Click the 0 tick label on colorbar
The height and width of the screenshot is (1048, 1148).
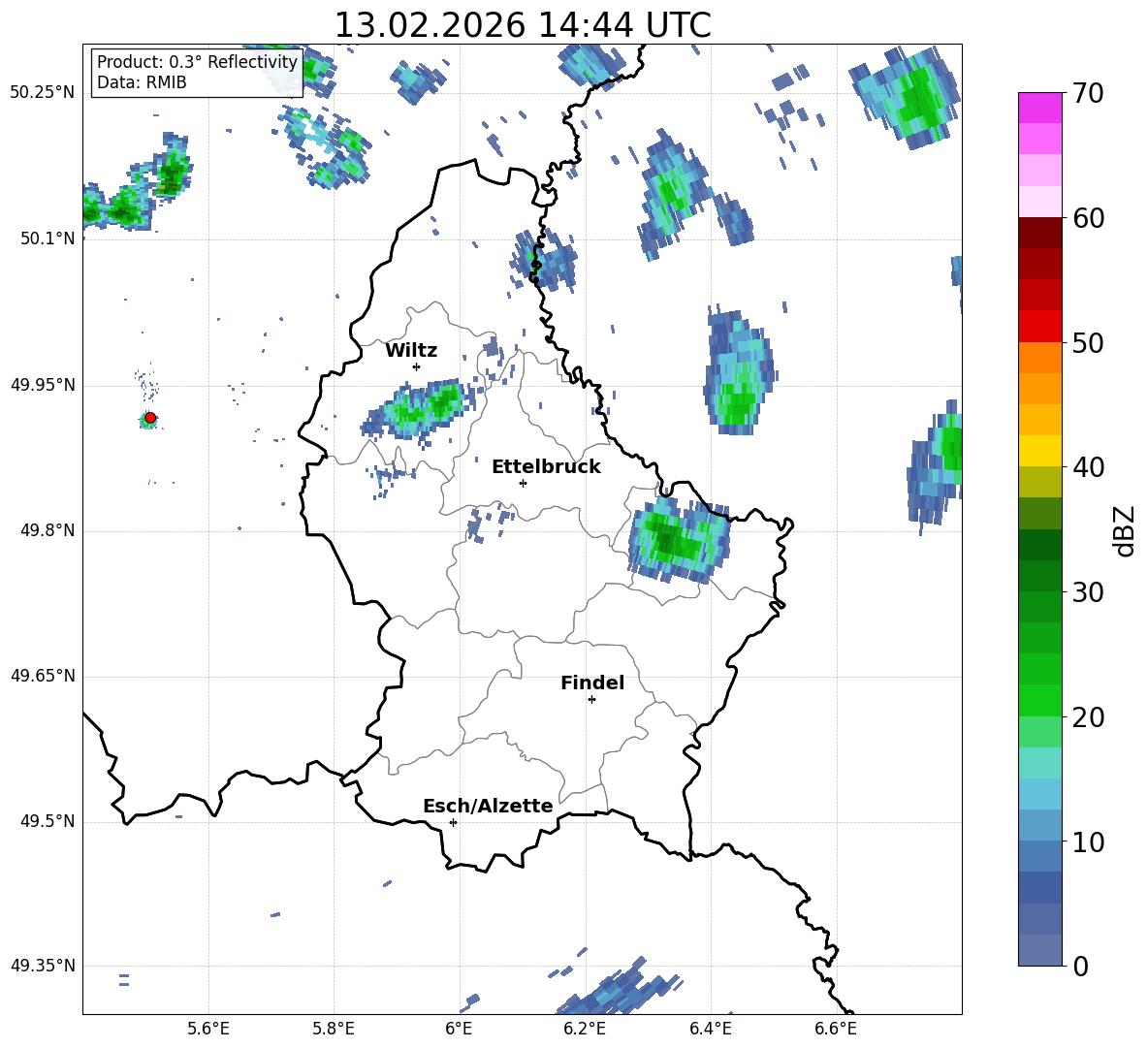point(1080,966)
